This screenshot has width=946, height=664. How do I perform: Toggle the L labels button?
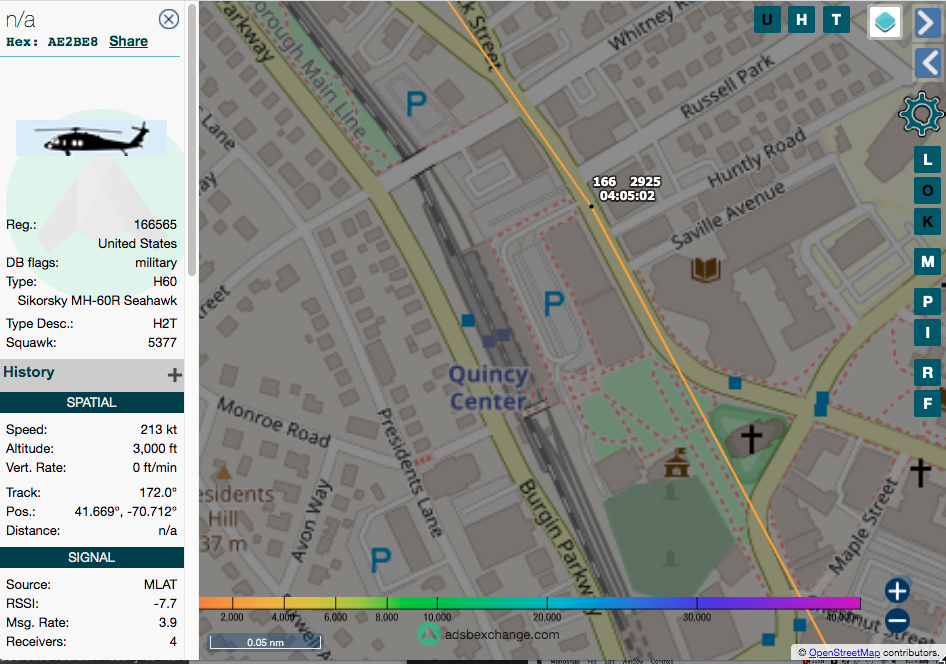tap(927, 160)
